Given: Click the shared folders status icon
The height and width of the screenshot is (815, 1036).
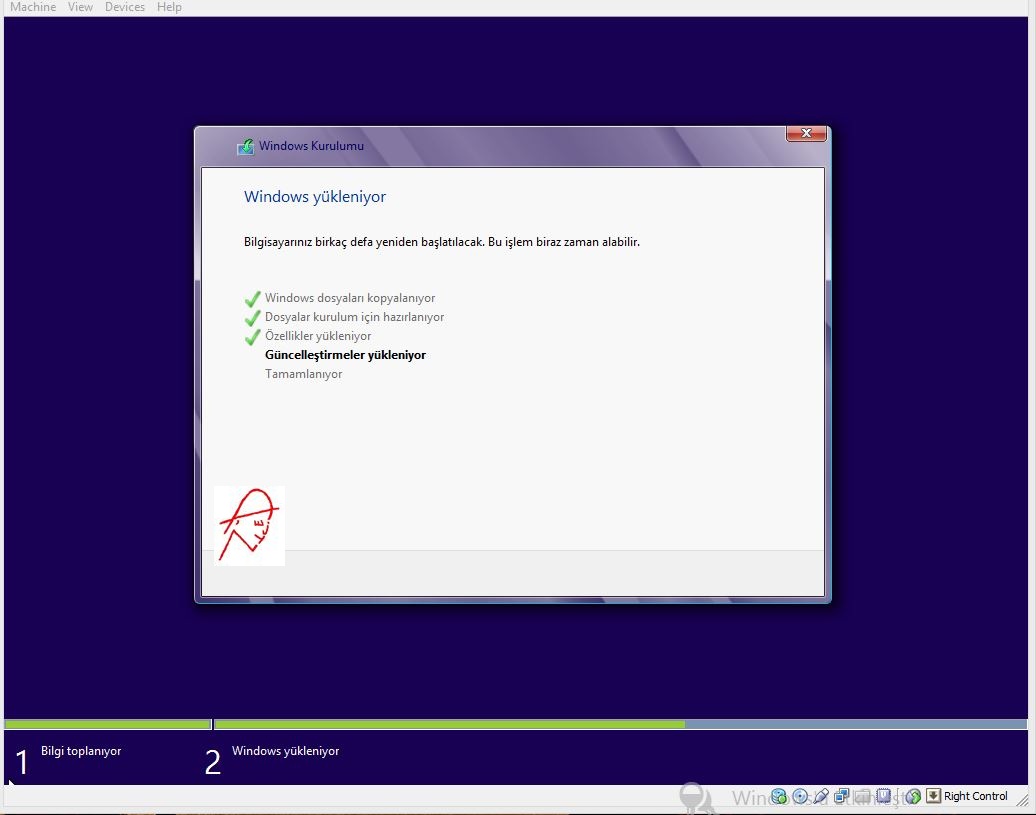Looking at the screenshot, I should coord(862,796).
